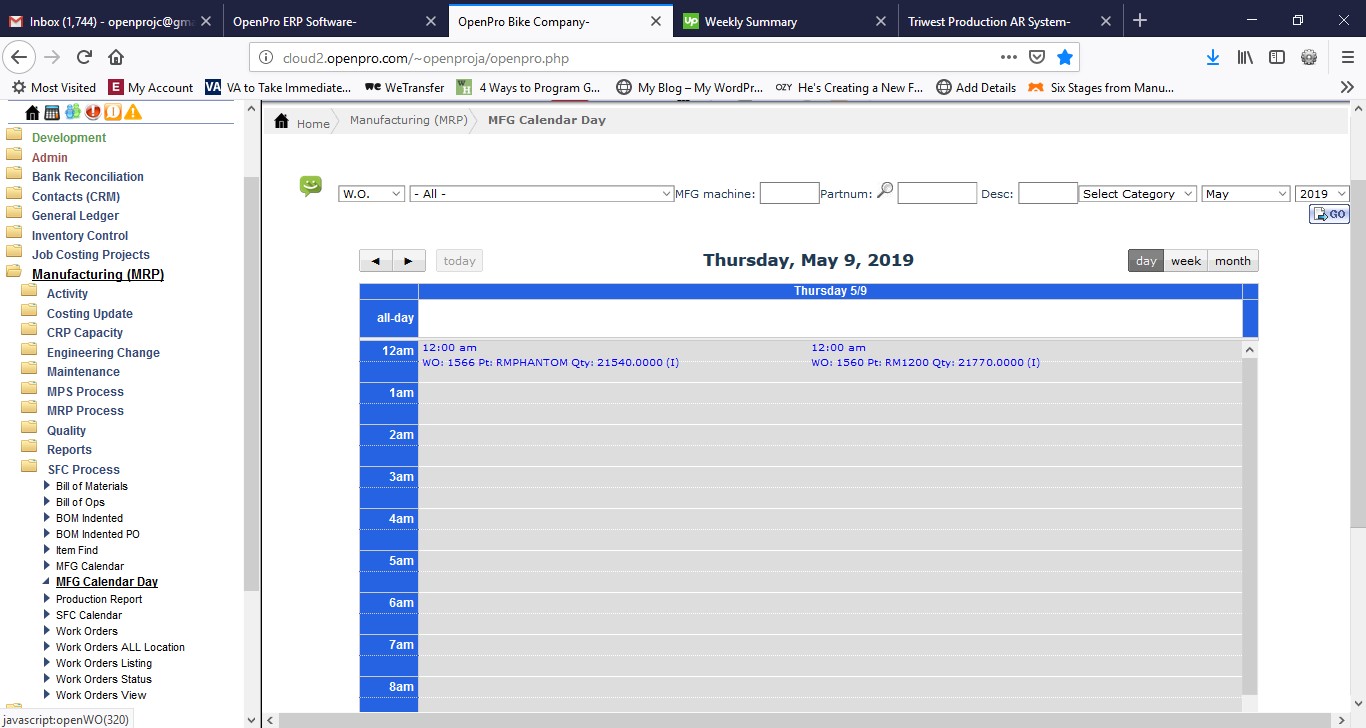Switch calendar to week view
The height and width of the screenshot is (728, 1366).
click(1185, 261)
